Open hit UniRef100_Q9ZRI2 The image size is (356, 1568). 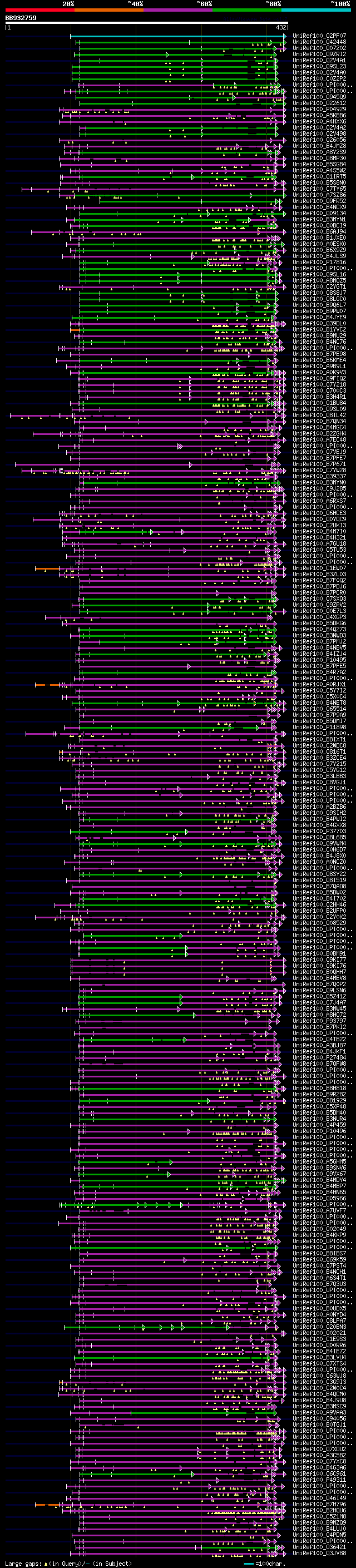[x=319, y=54]
